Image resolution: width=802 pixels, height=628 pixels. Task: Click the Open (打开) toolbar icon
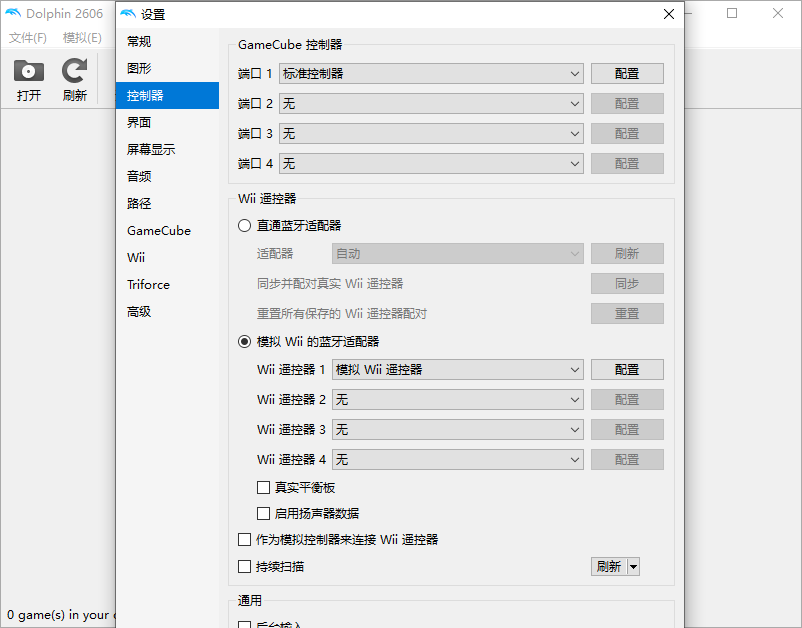tap(29, 80)
